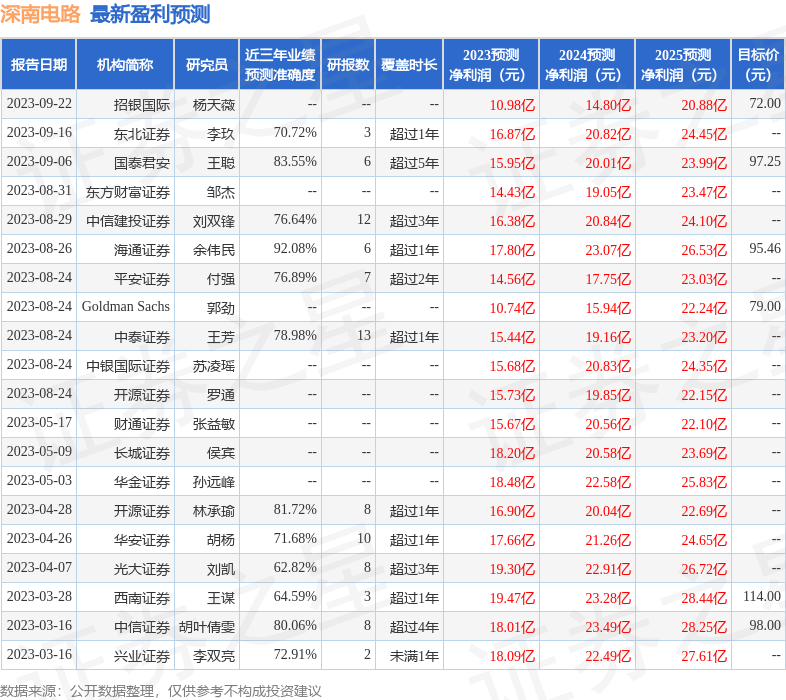The width and height of the screenshot is (786, 700).
Task: Click the 研究员 column header
Action: [x=207, y=65]
